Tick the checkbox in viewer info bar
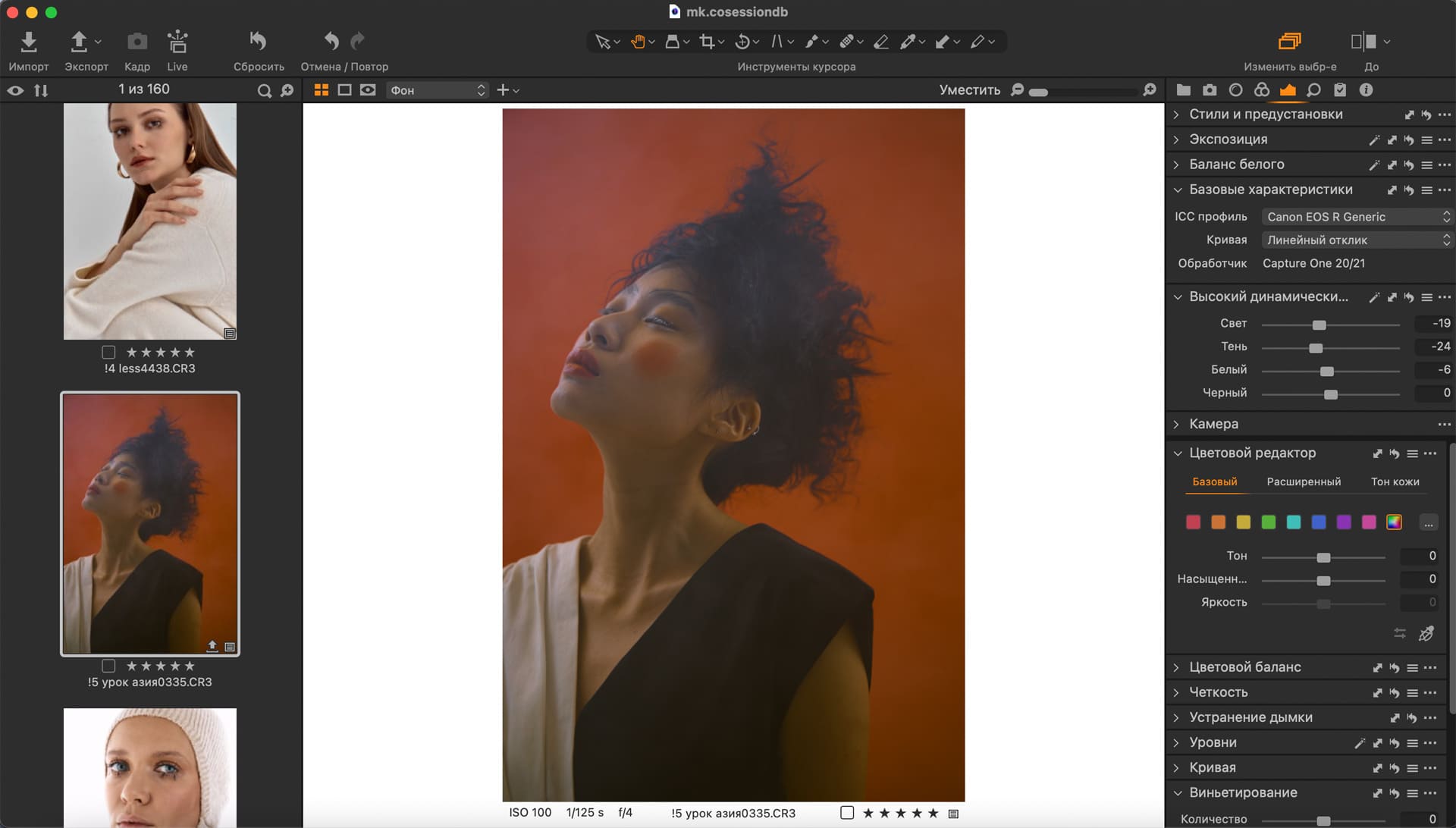Screen dimensions: 1456x828 point(847,813)
